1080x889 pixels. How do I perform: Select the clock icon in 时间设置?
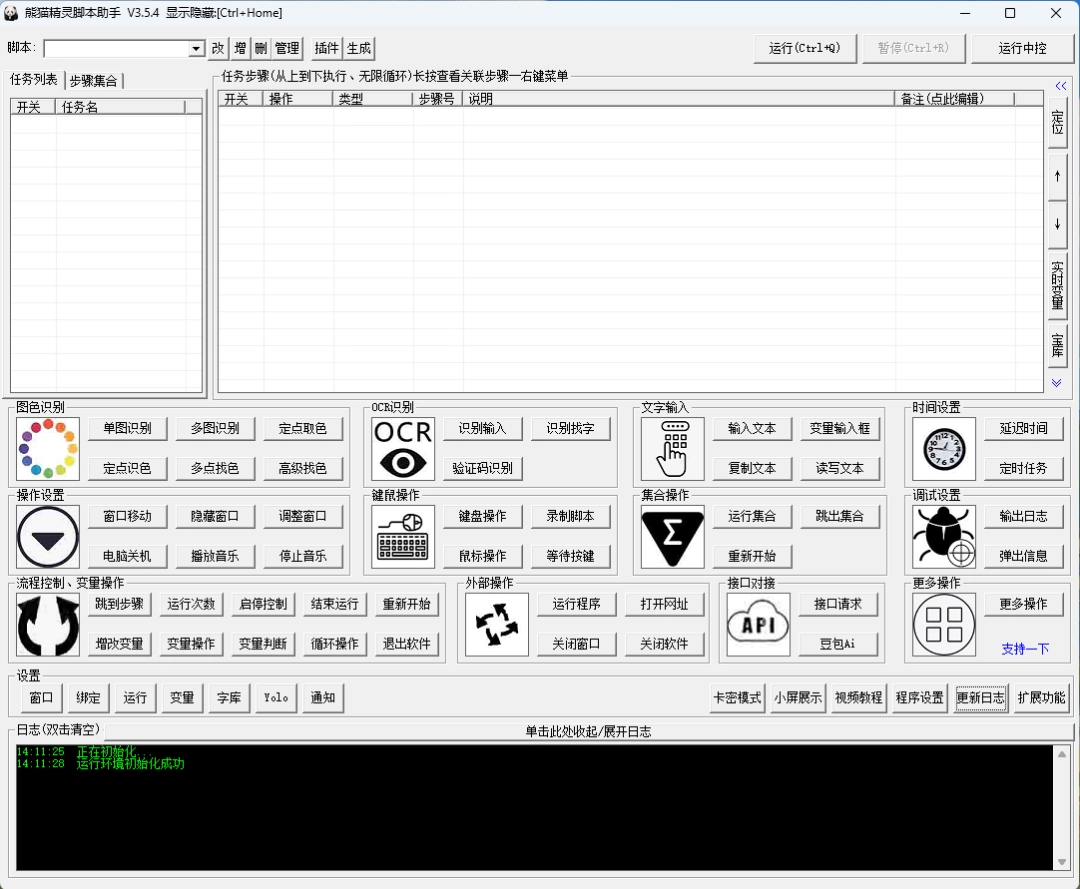click(x=943, y=448)
